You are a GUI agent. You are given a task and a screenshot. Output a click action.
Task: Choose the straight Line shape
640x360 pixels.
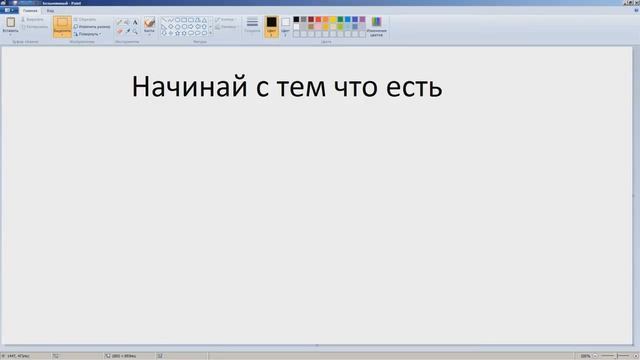pos(164,20)
